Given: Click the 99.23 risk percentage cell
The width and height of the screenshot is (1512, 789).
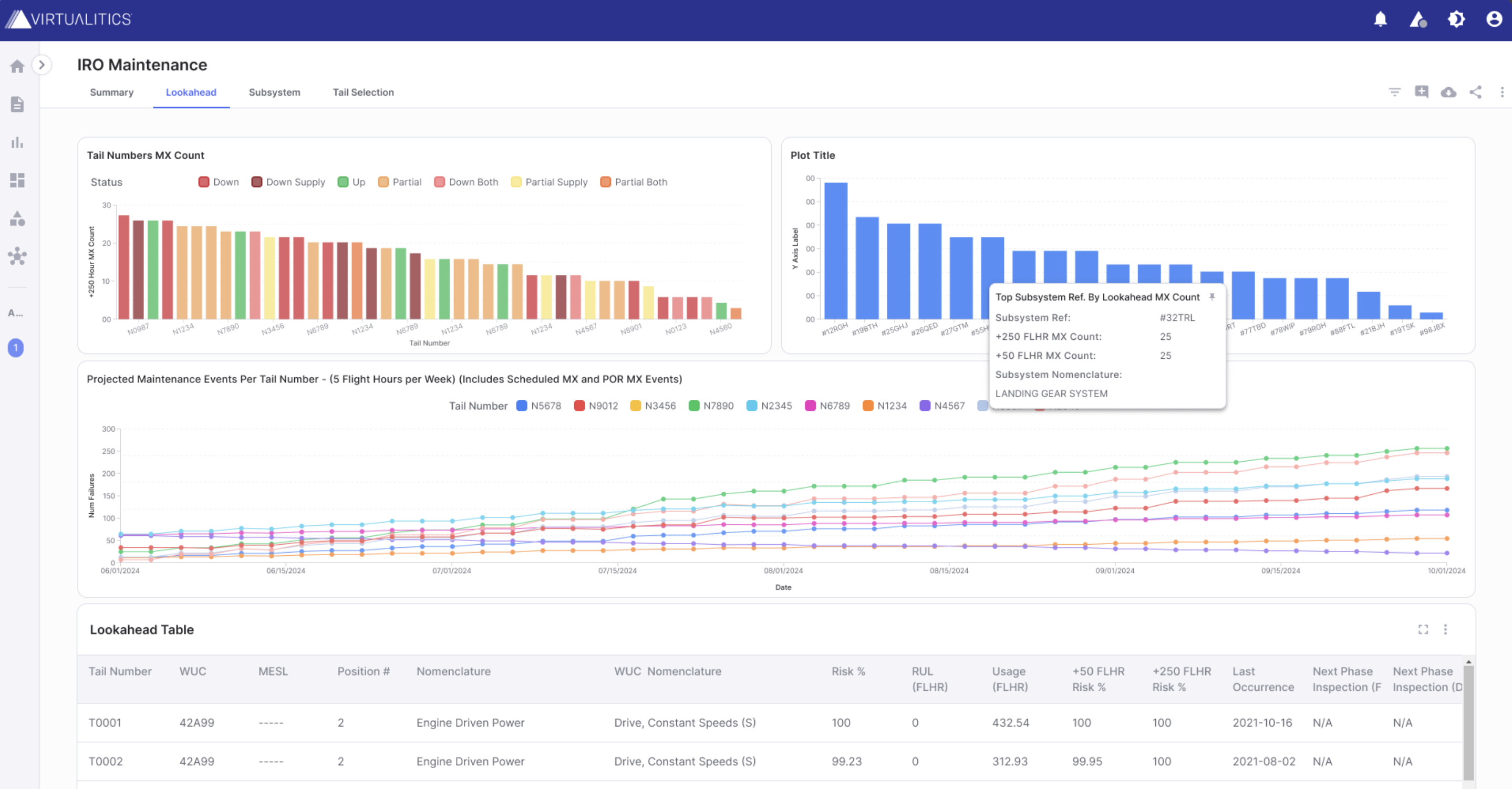Looking at the screenshot, I should click(846, 761).
